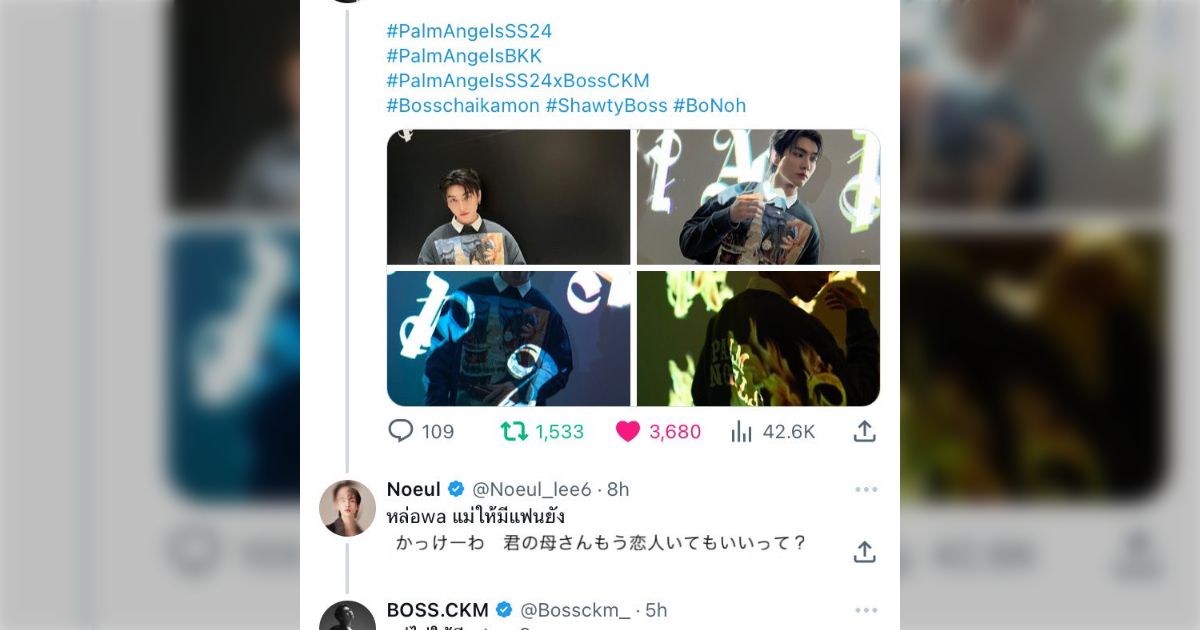Open top-left photo of the tweet
Image resolution: width=1200 pixels, height=630 pixels.
509,197
